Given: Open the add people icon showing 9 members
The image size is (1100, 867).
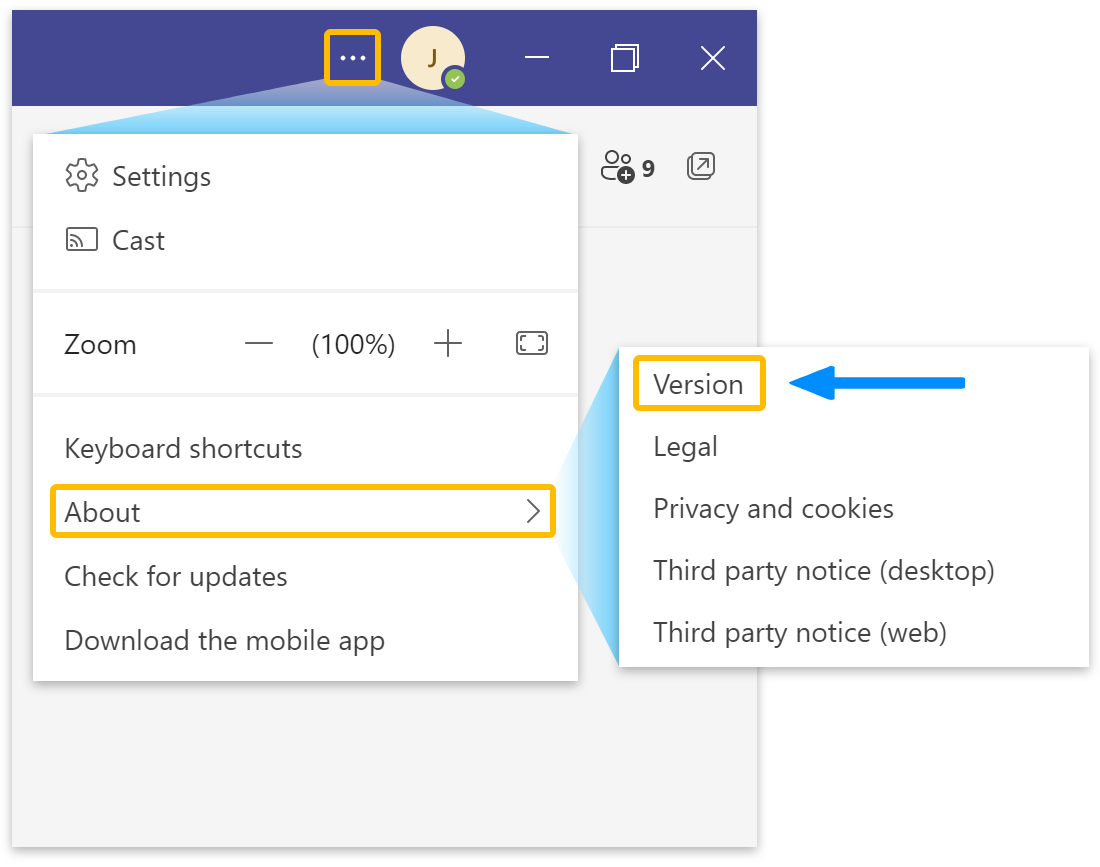Looking at the screenshot, I should click(x=619, y=167).
